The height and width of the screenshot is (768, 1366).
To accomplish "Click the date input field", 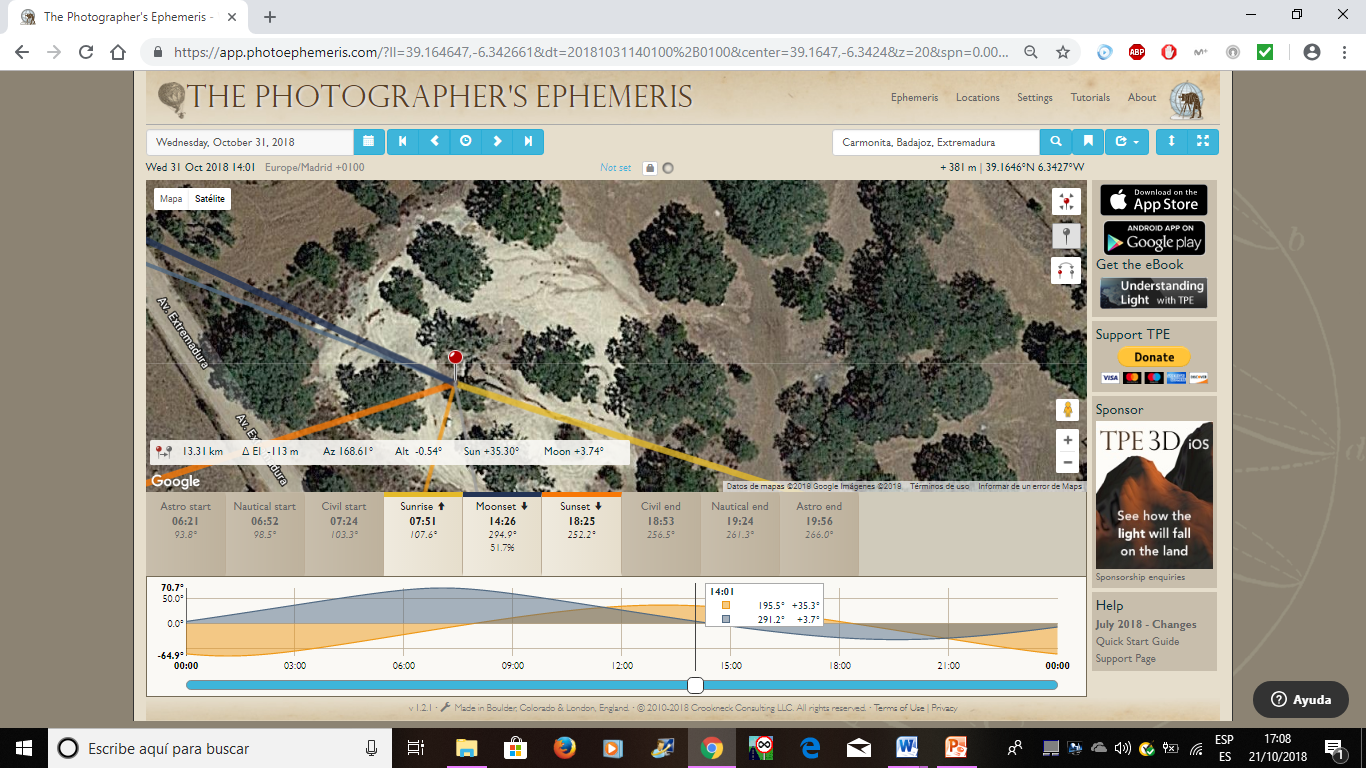I will click(250, 142).
